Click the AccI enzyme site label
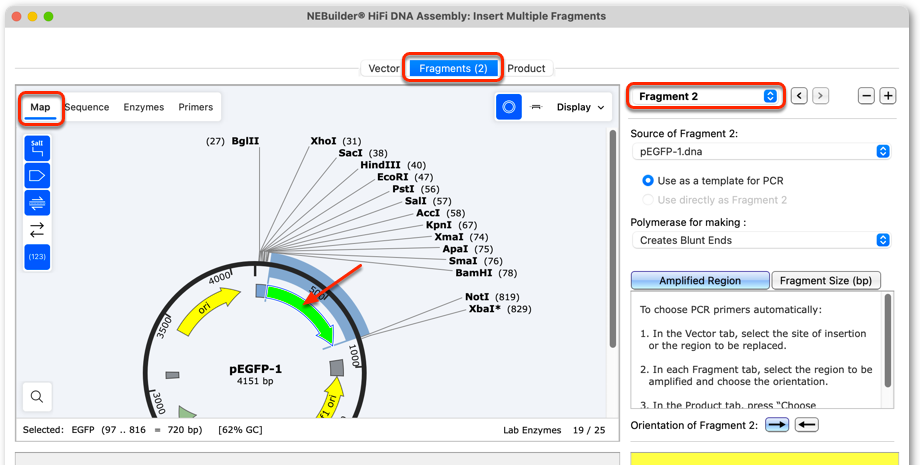 tap(428, 213)
